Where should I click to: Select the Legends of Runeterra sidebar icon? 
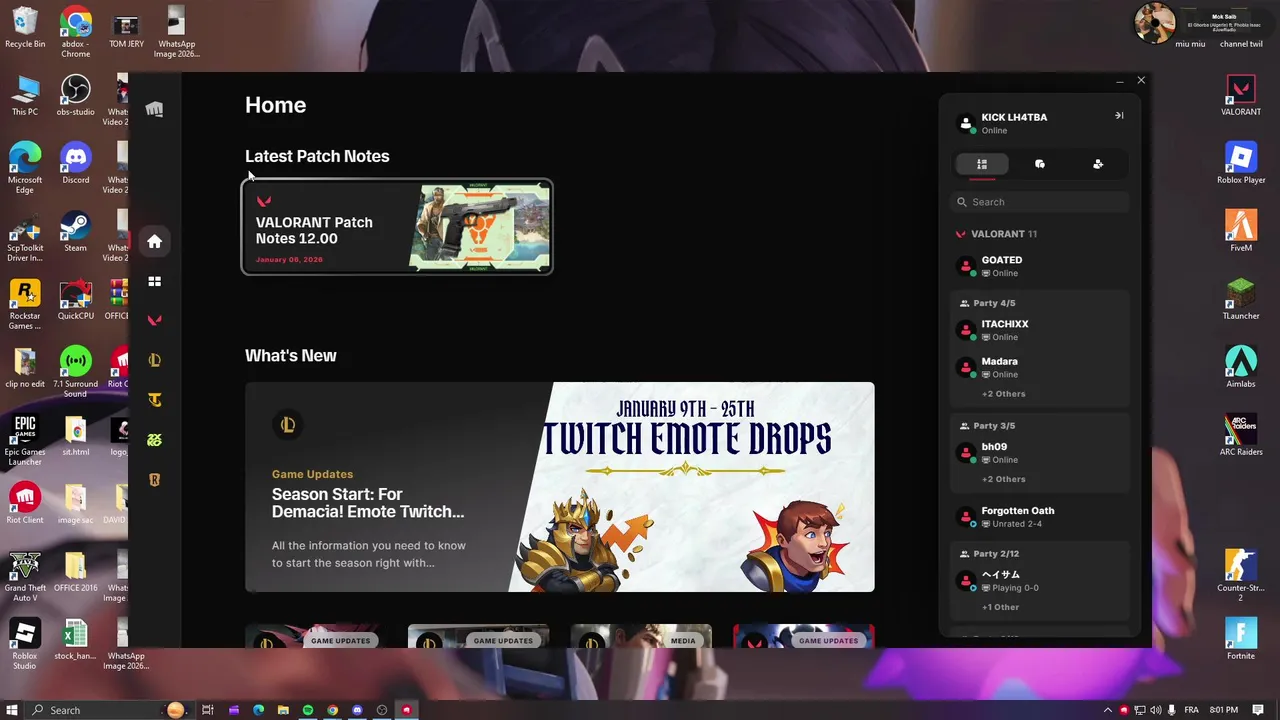coord(154,480)
